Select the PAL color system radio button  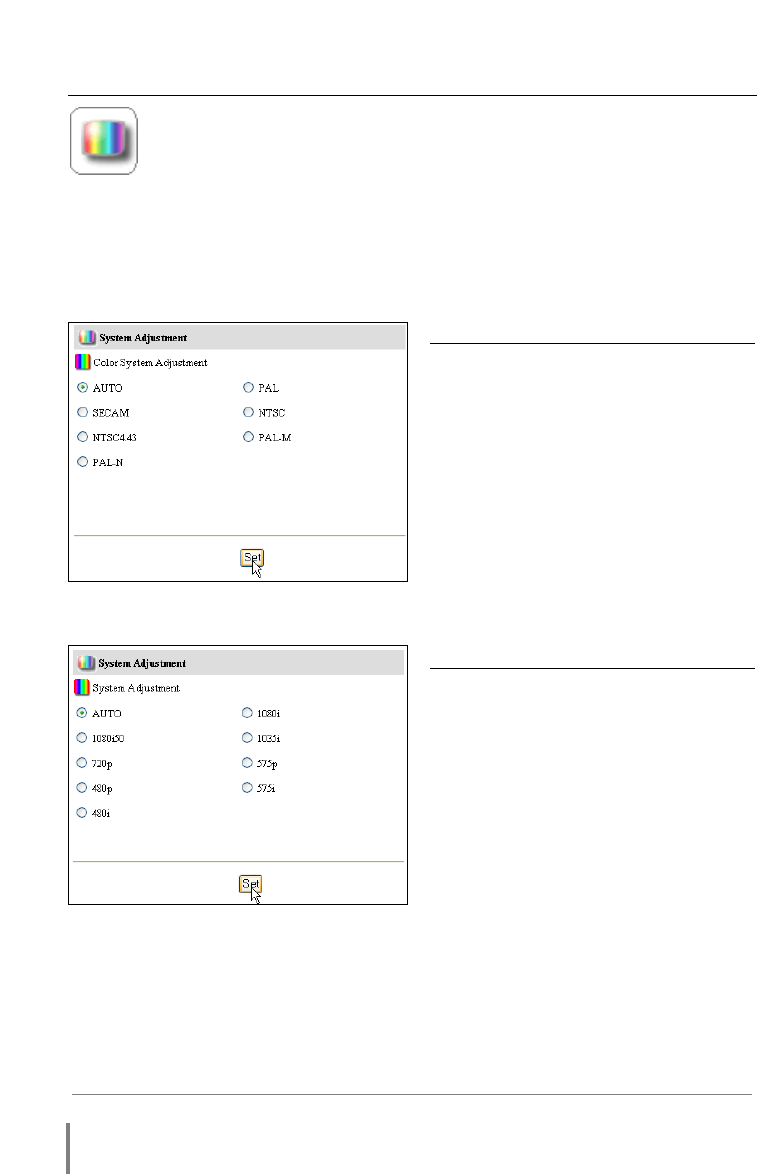tap(249, 388)
